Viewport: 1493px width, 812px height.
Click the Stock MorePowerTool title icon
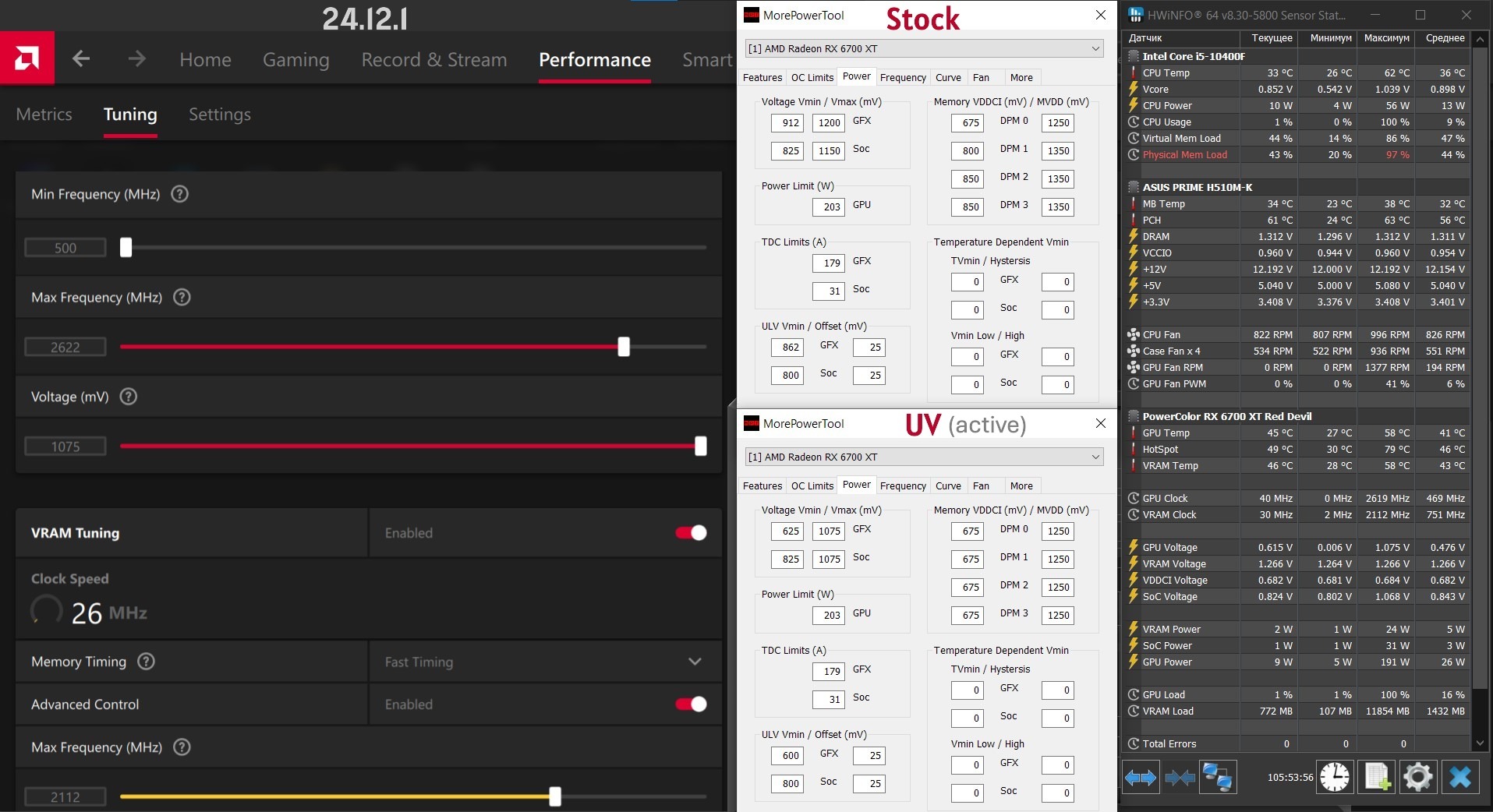pyautogui.click(x=752, y=15)
